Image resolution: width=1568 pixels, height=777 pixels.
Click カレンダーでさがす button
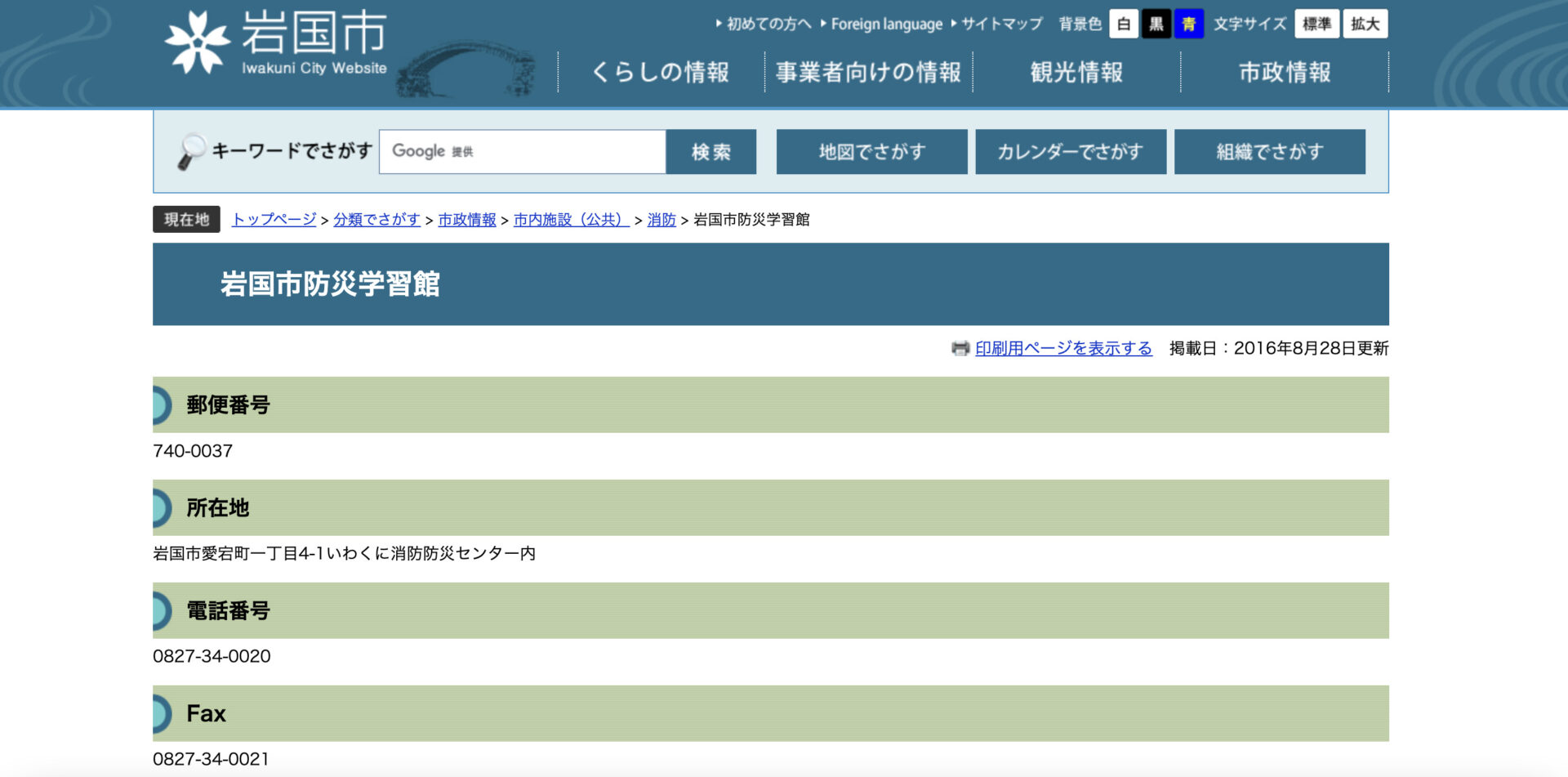pyautogui.click(x=1070, y=152)
